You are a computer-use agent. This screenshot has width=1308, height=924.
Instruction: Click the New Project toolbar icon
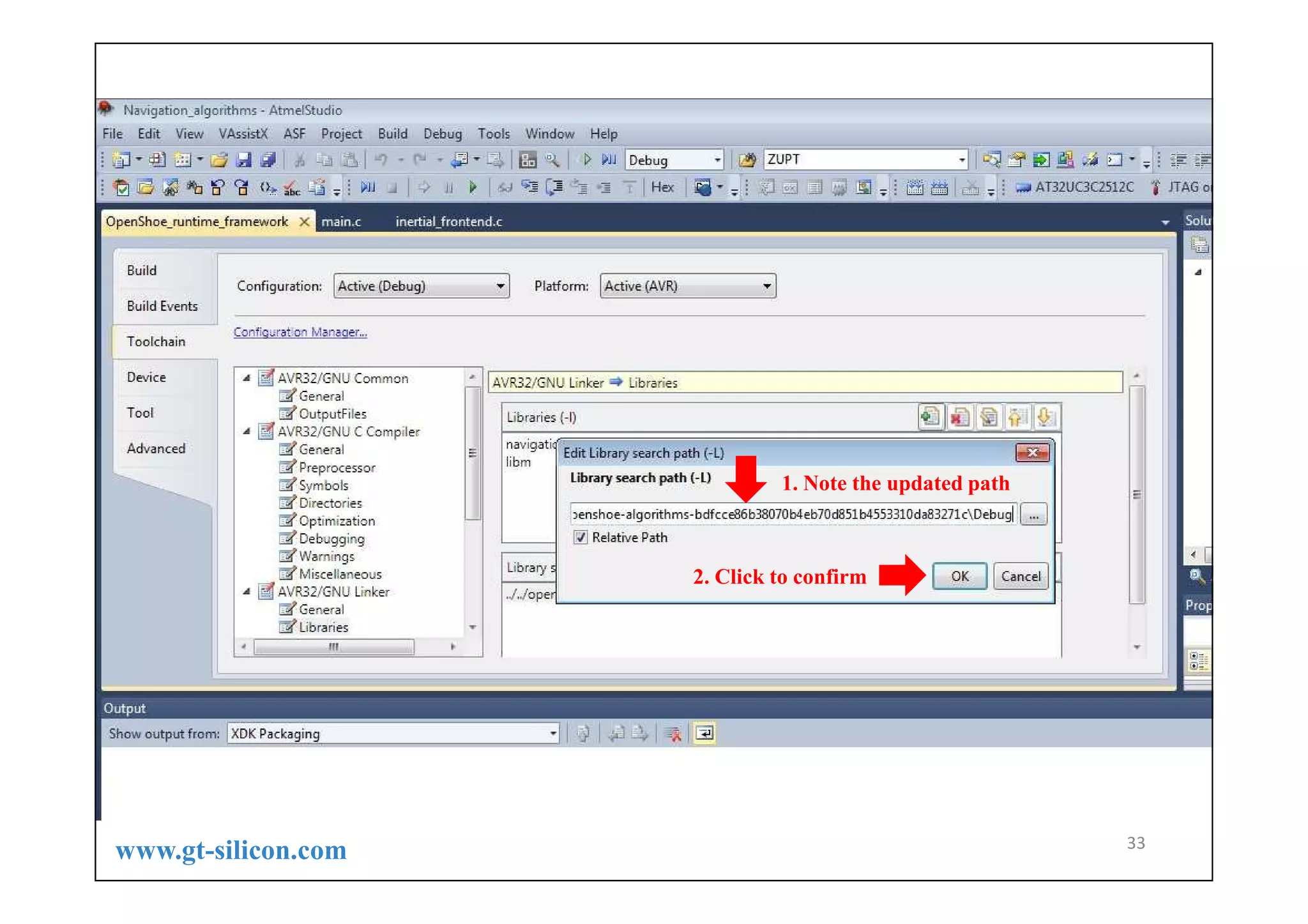(x=120, y=160)
